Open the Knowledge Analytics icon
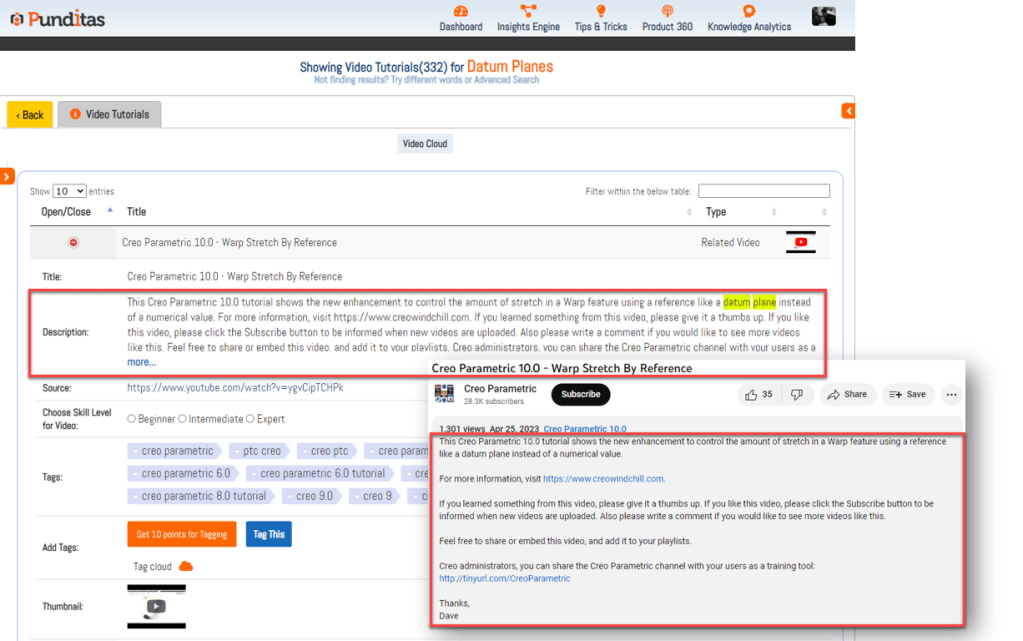This screenshot has height=641, width=1023. [x=748, y=11]
